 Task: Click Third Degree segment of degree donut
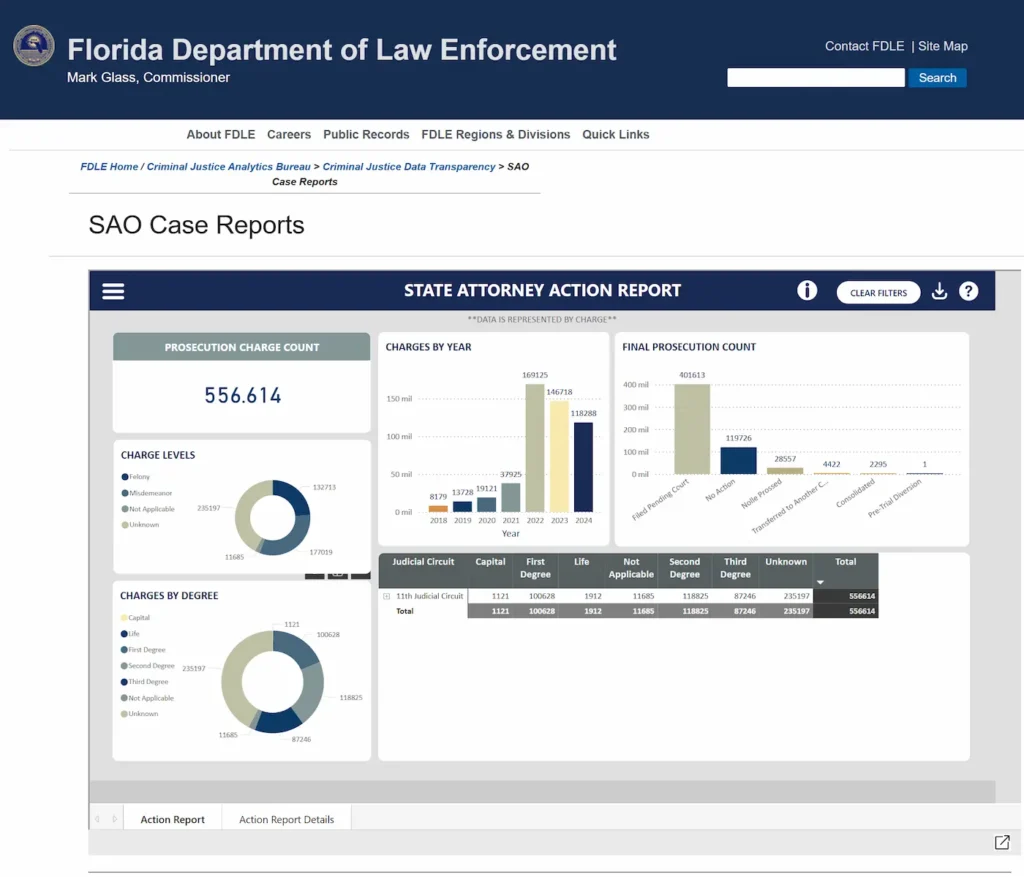(279, 722)
